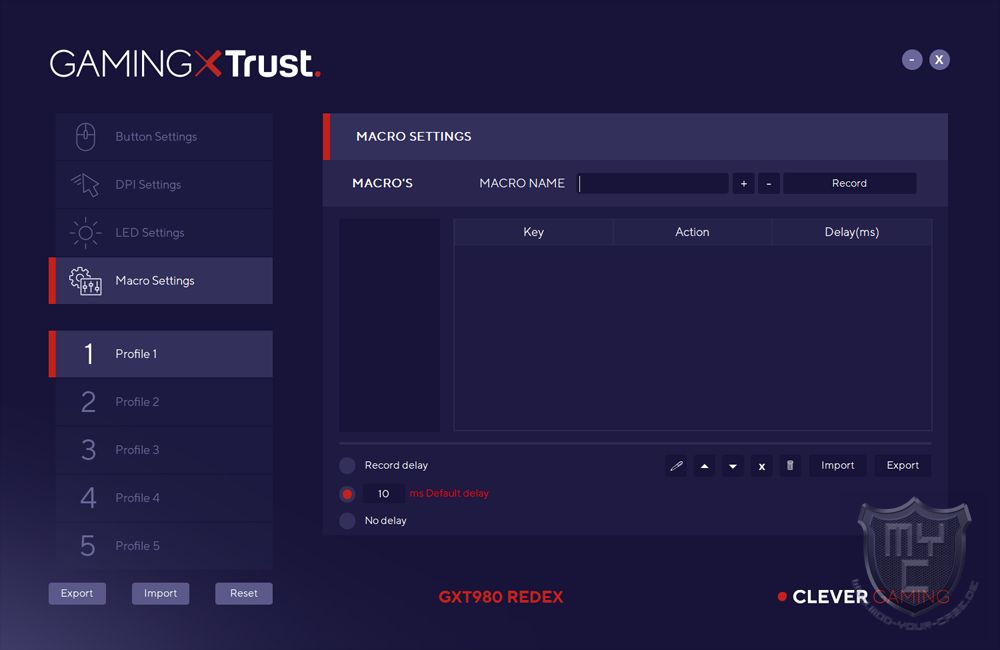This screenshot has width=1000, height=650.
Task: Select the No delay option
Action: 347,521
